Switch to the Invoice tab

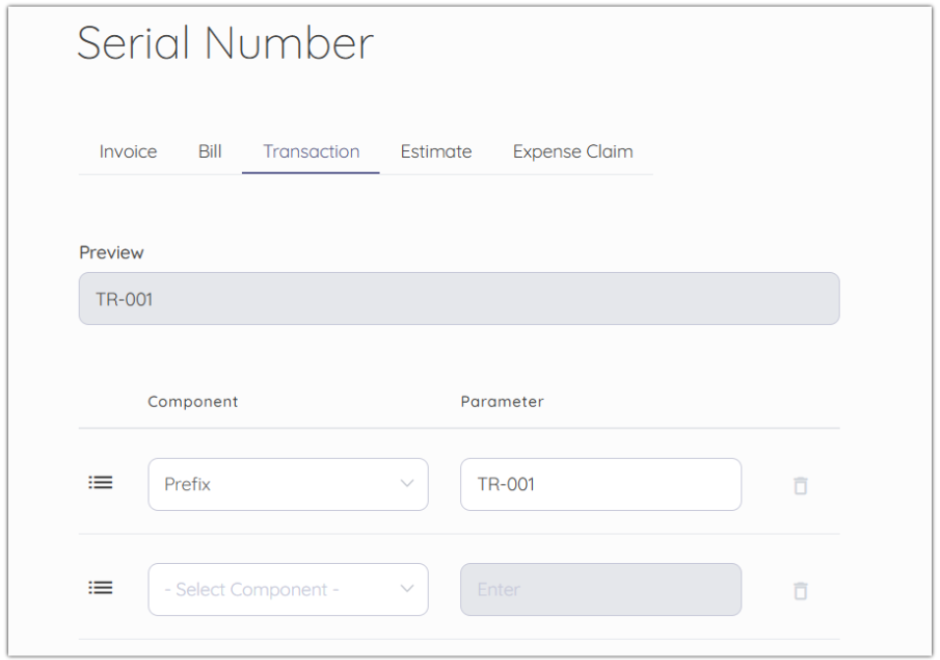click(128, 152)
